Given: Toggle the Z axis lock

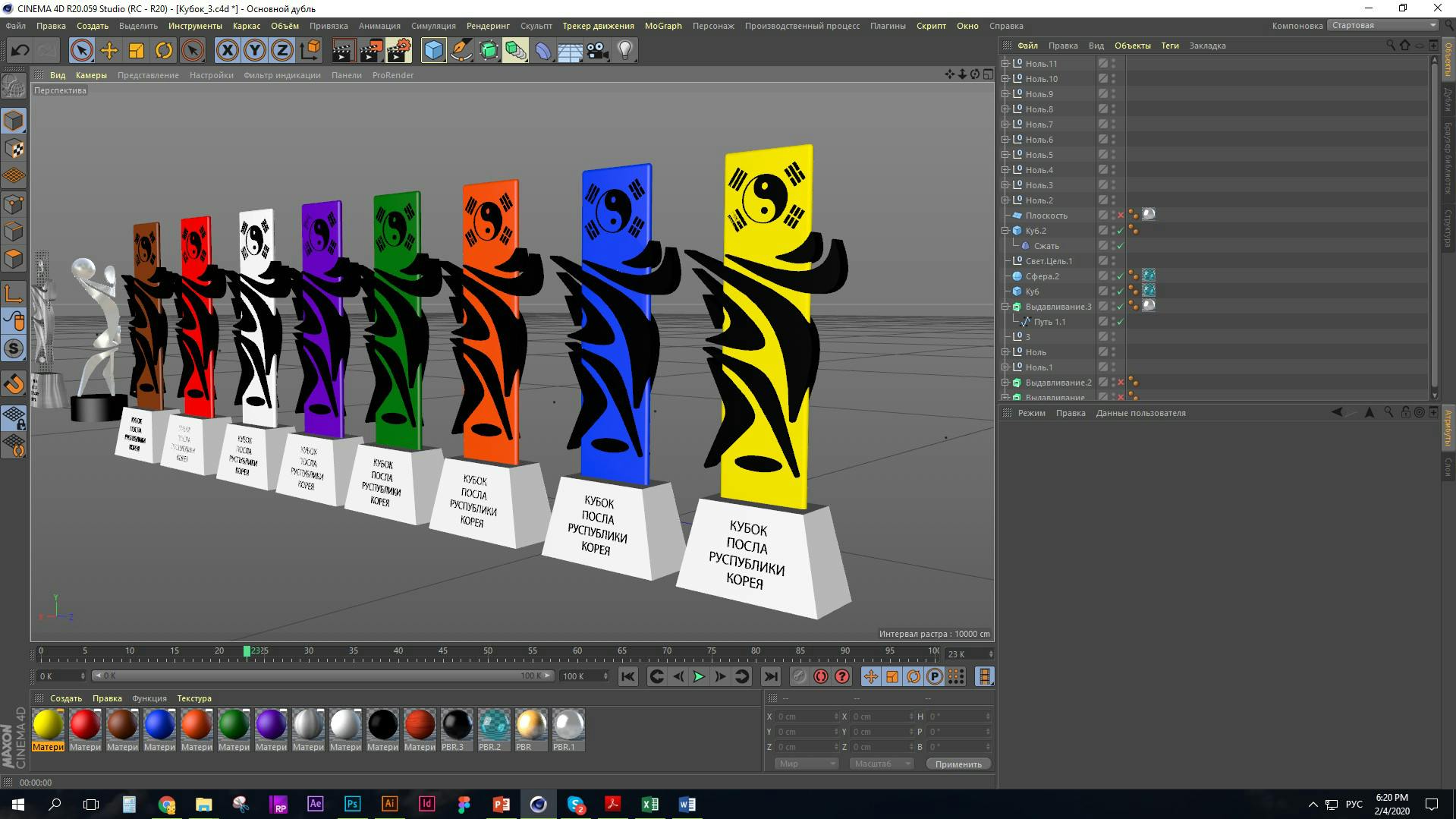Looking at the screenshot, I should pos(282,51).
